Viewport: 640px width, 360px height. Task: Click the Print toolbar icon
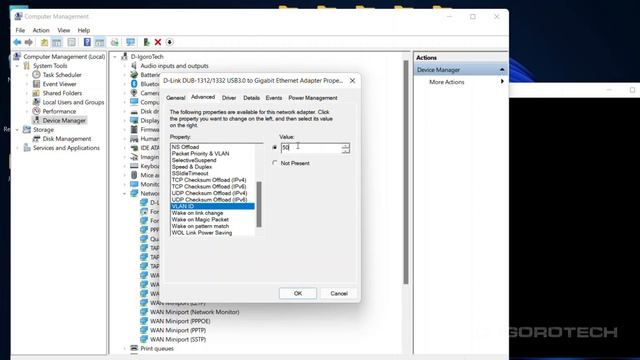(x=115, y=42)
